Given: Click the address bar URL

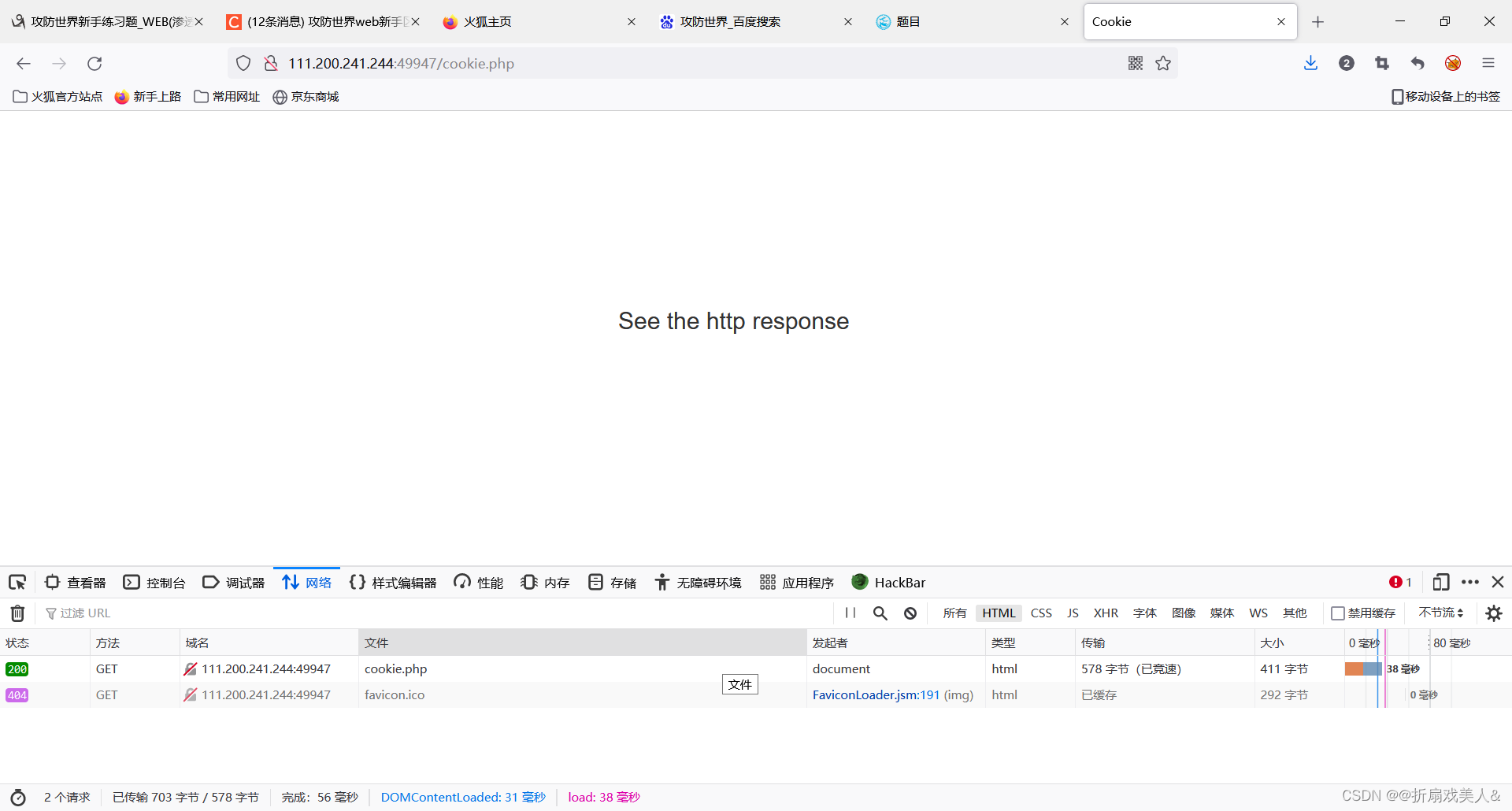Looking at the screenshot, I should (x=401, y=64).
